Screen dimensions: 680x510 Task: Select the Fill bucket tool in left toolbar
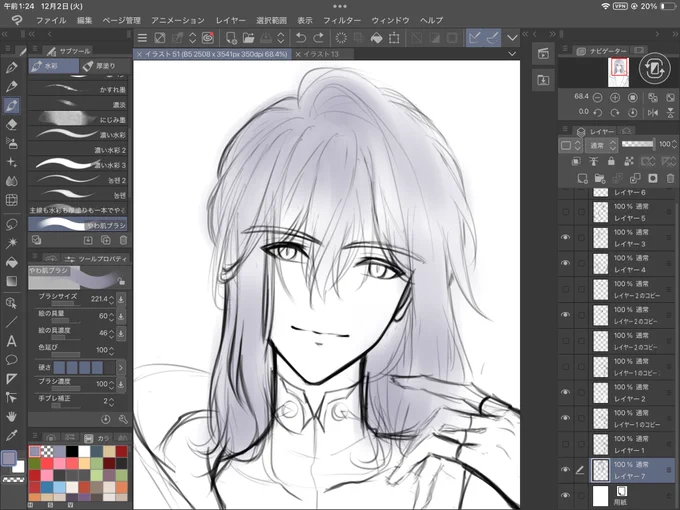click(12, 262)
